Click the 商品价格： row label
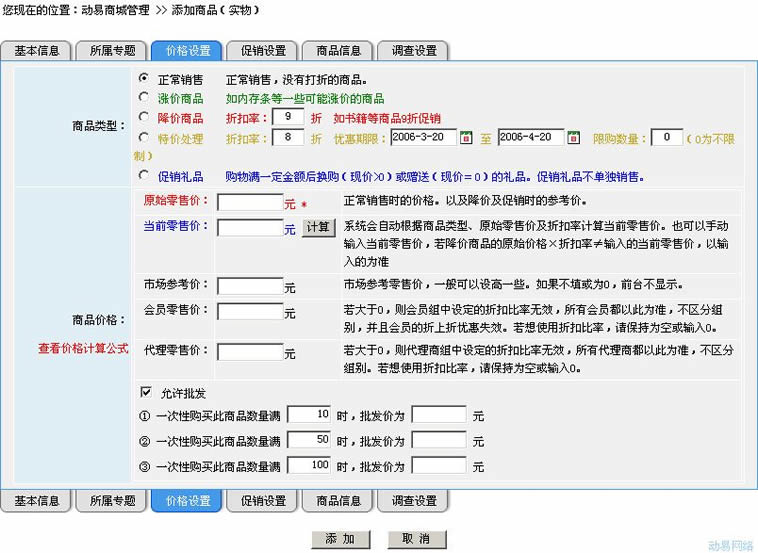This screenshot has height=553, width=758. 99,320
